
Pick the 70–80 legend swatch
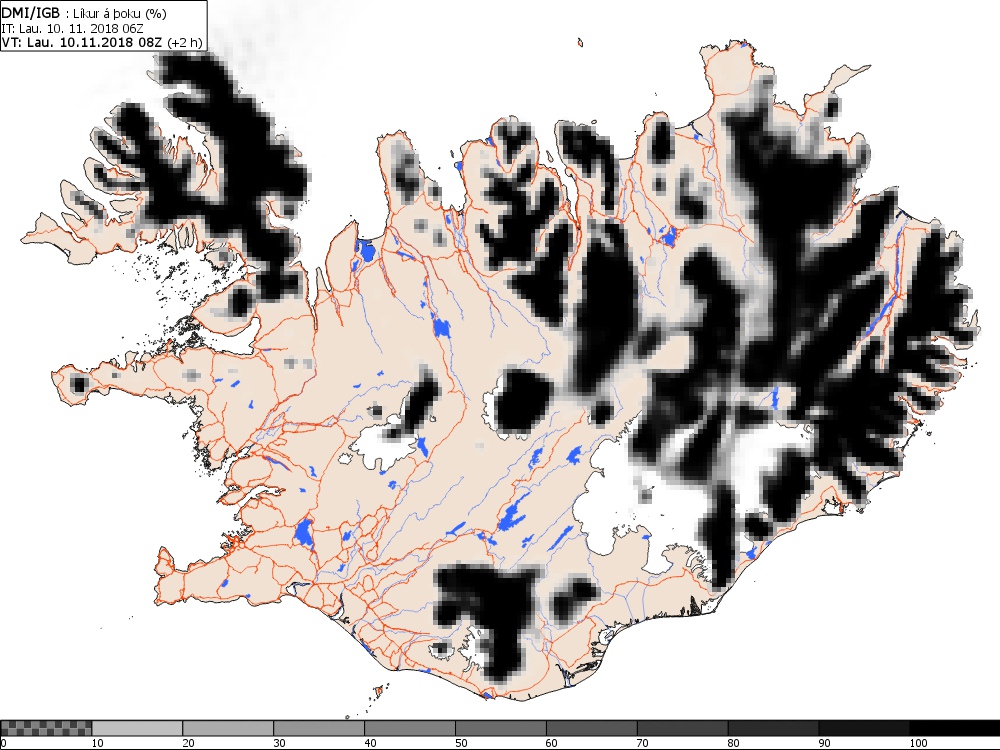point(682,728)
